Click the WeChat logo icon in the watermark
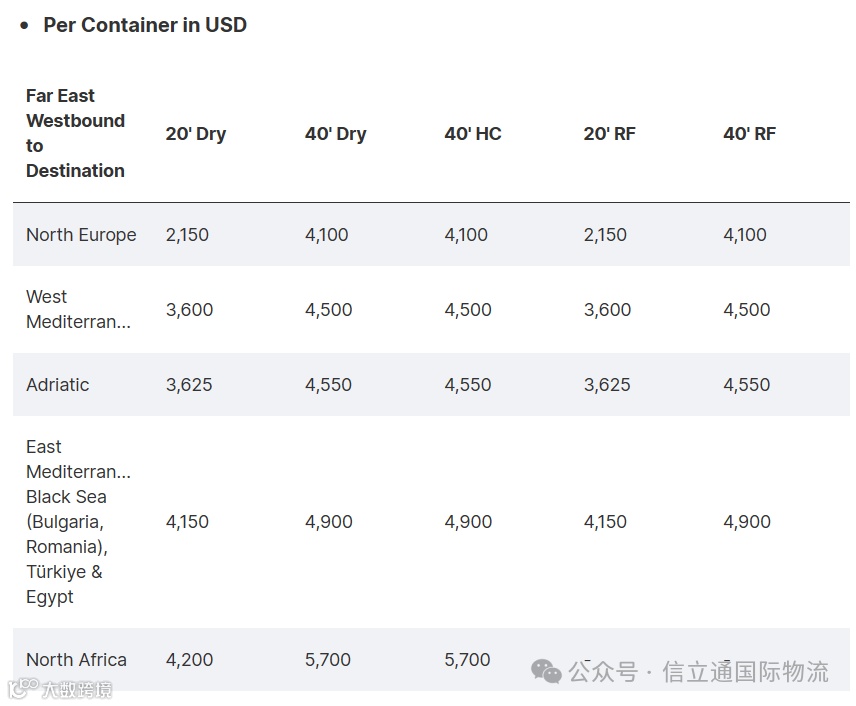Screen dimensions: 856x706 pos(546,671)
